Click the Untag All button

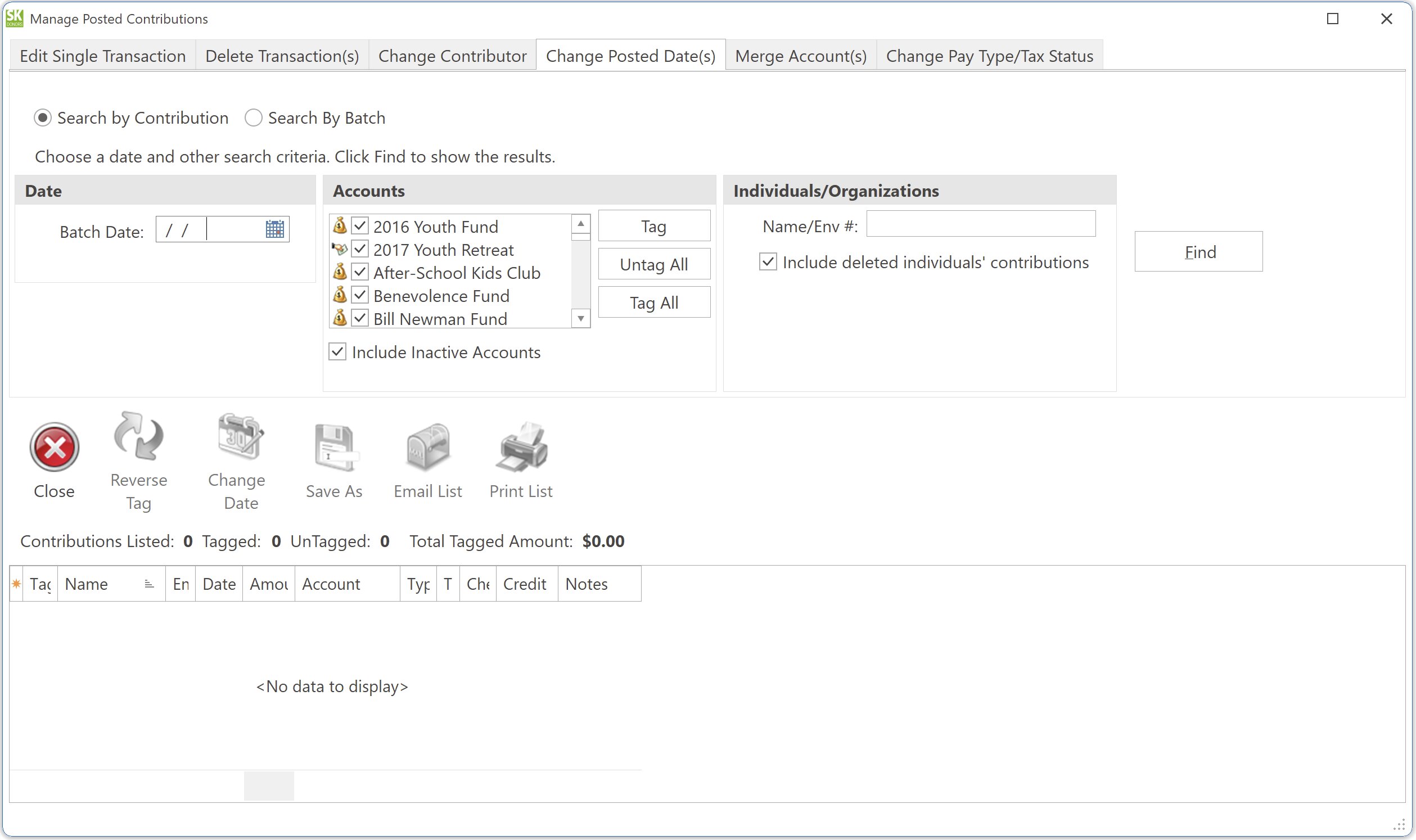[x=654, y=264]
